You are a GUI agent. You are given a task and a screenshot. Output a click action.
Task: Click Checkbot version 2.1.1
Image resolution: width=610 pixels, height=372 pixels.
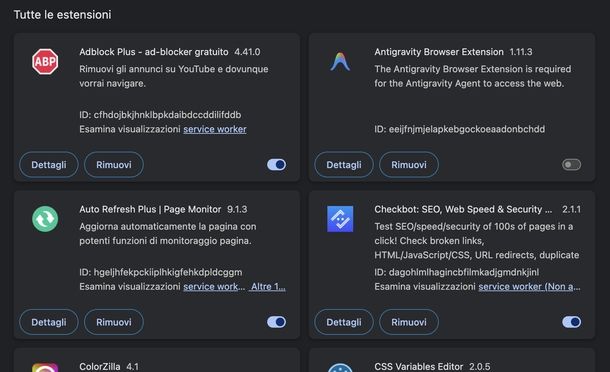click(571, 209)
